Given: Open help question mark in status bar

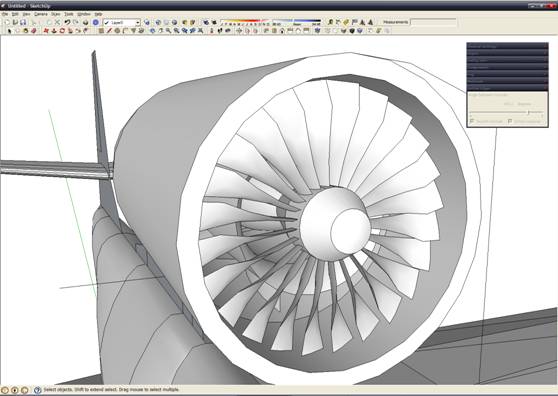Looking at the screenshot, I should click(38, 390).
